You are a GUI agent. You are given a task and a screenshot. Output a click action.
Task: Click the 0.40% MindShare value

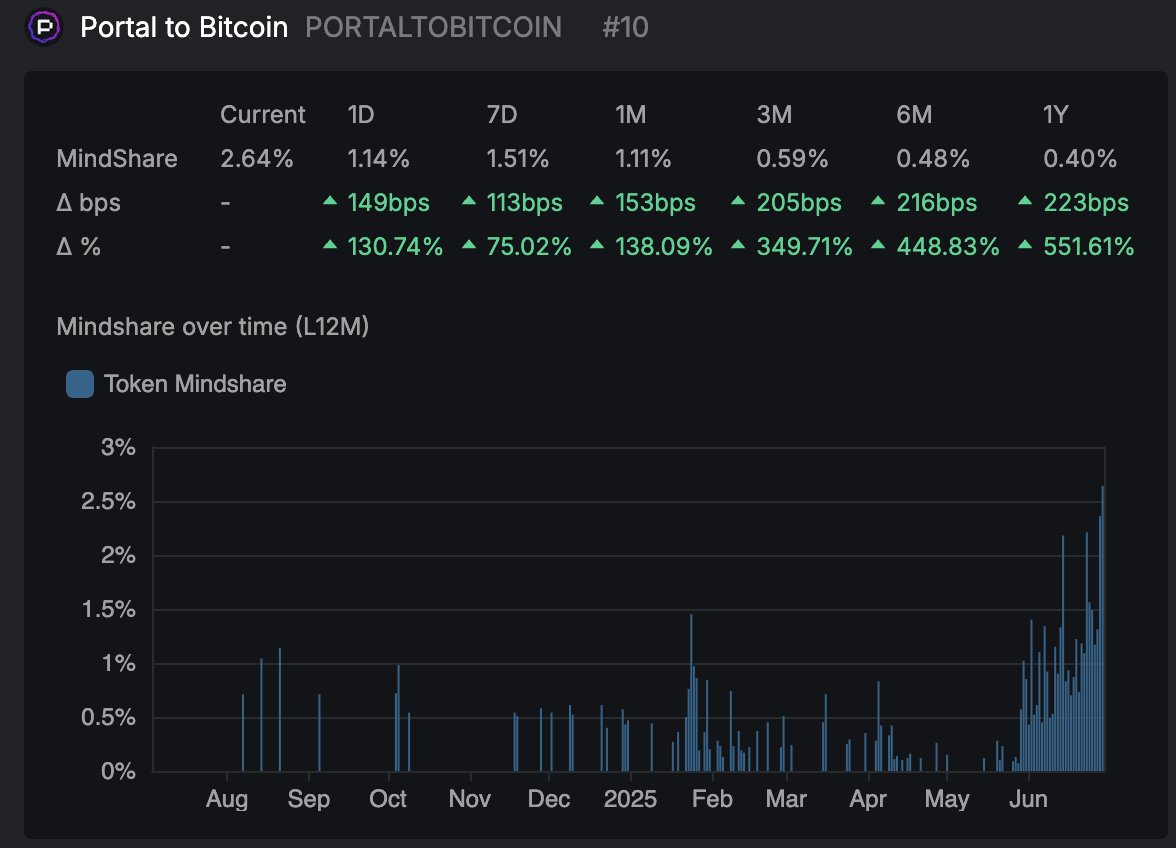(x=1080, y=158)
